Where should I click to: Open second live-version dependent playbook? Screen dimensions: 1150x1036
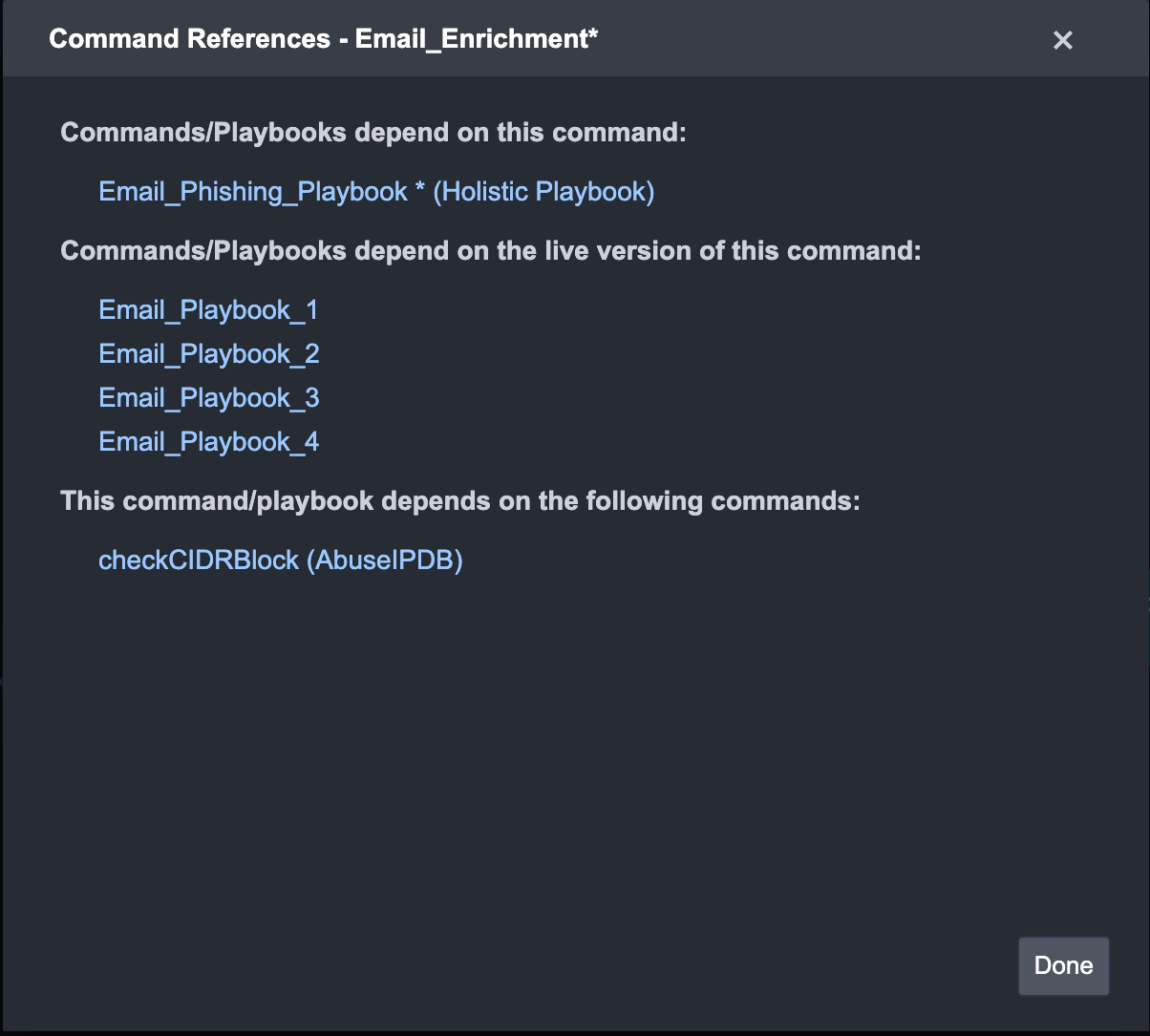tap(208, 354)
